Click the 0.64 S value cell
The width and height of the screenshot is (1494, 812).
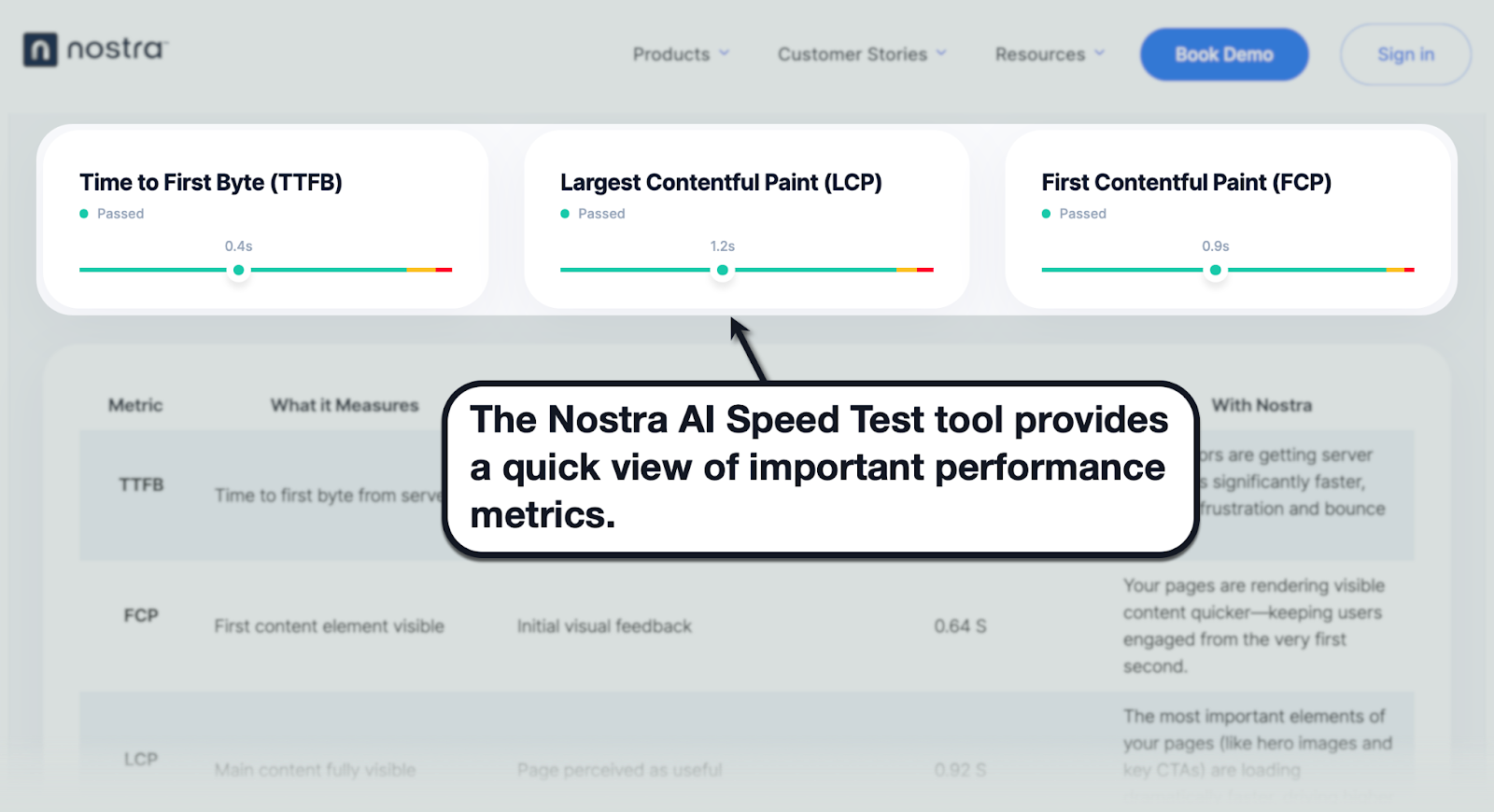(961, 626)
